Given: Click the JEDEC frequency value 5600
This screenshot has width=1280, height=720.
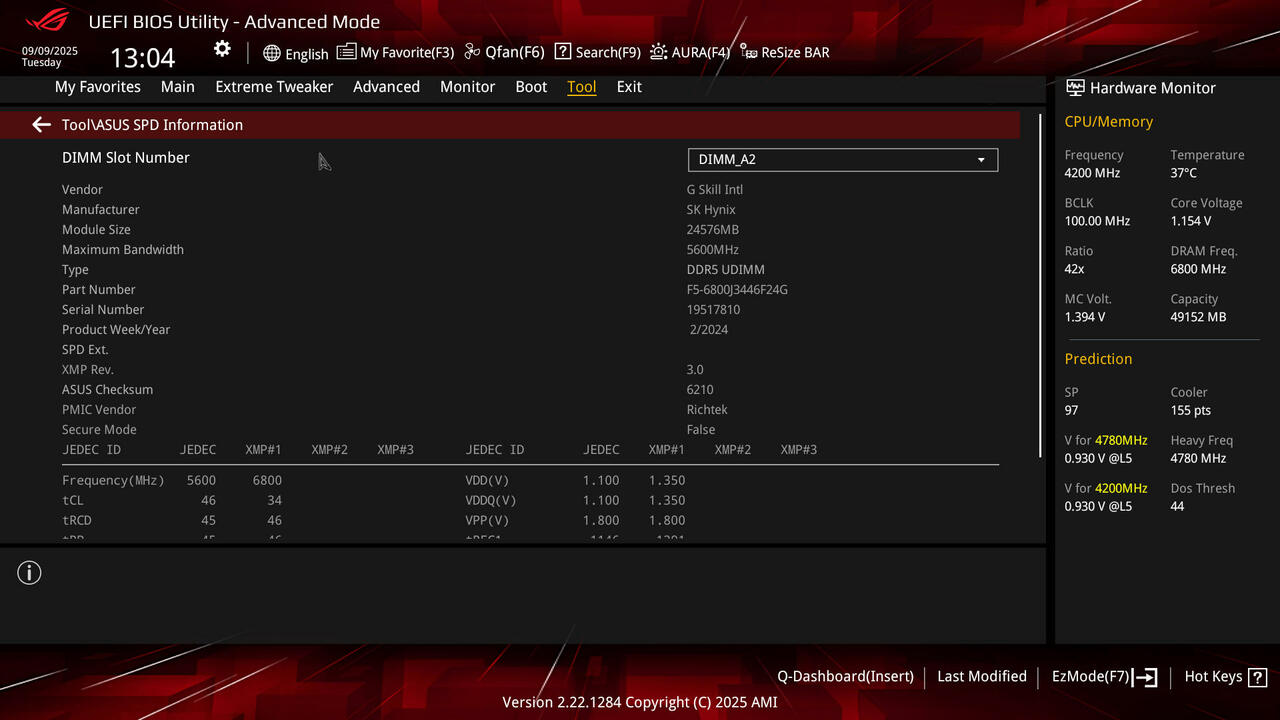Looking at the screenshot, I should tap(201, 480).
